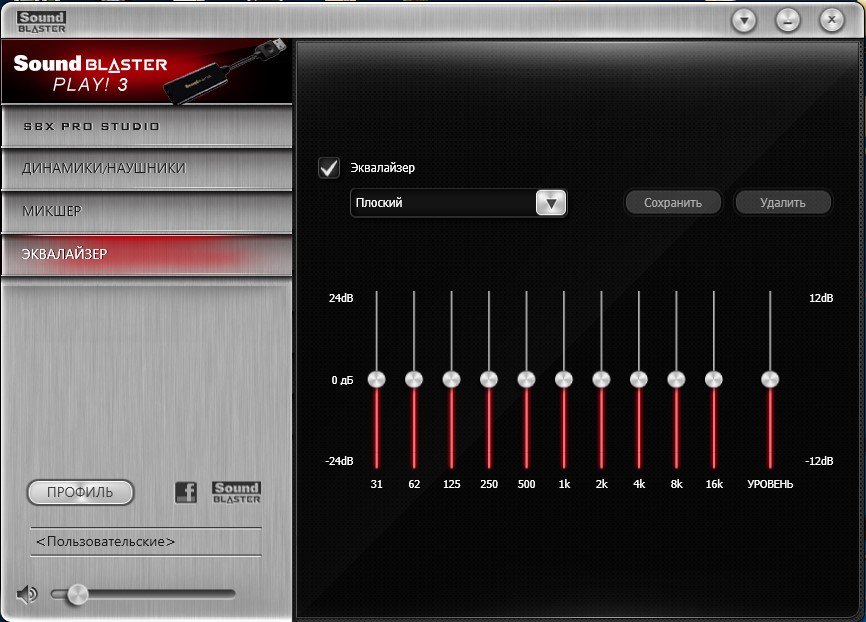Minimize the Sound Blaster window

(788, 21)
